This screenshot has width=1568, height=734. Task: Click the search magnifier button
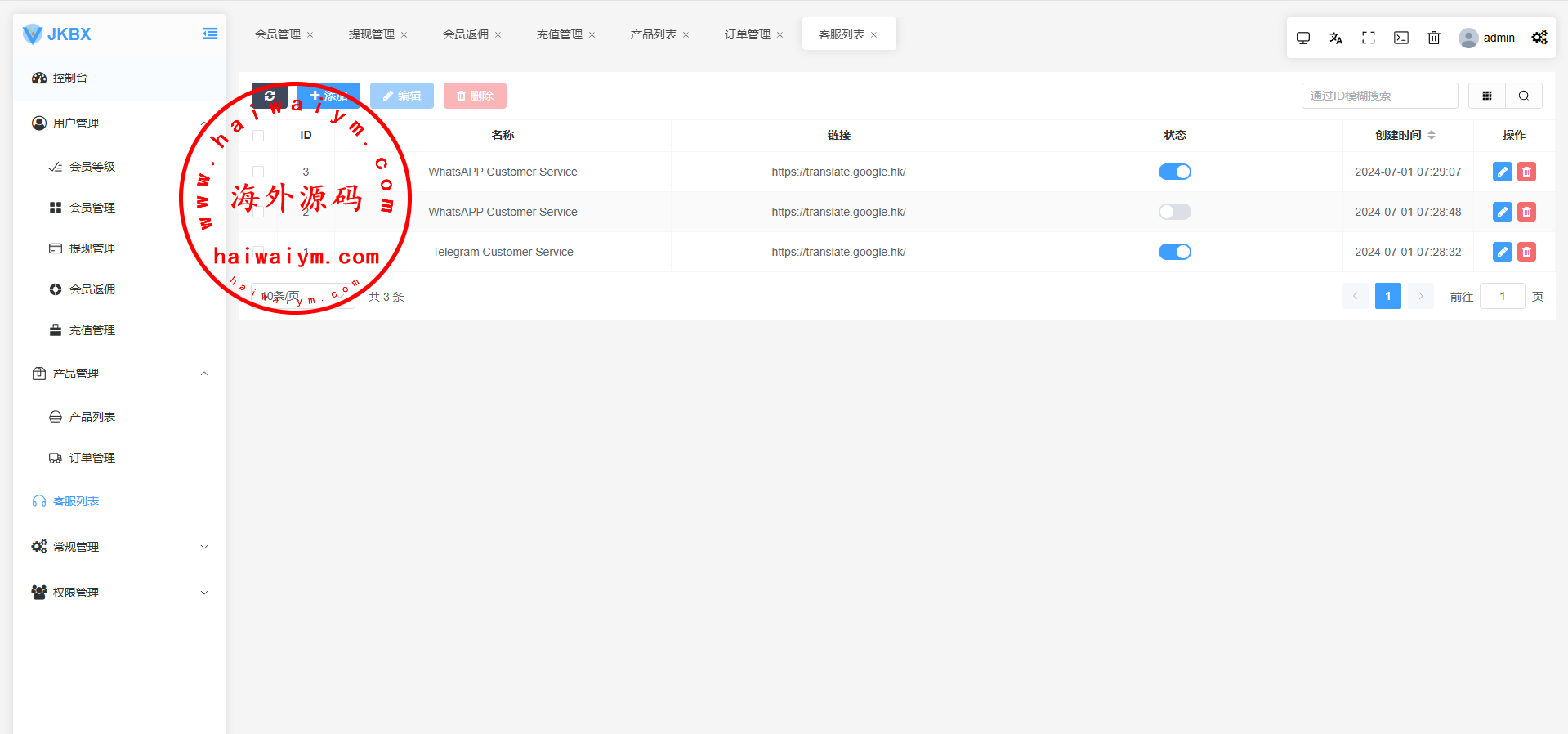point(1524,96)
